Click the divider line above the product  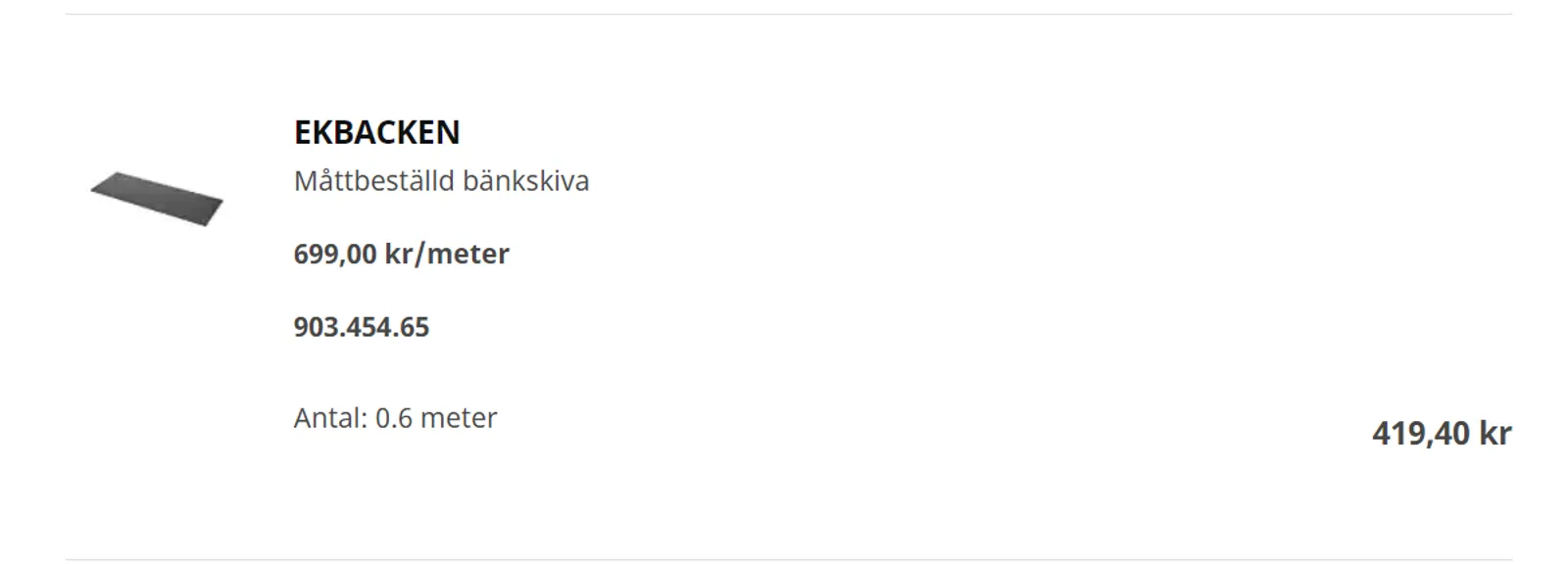click(789, 14)
